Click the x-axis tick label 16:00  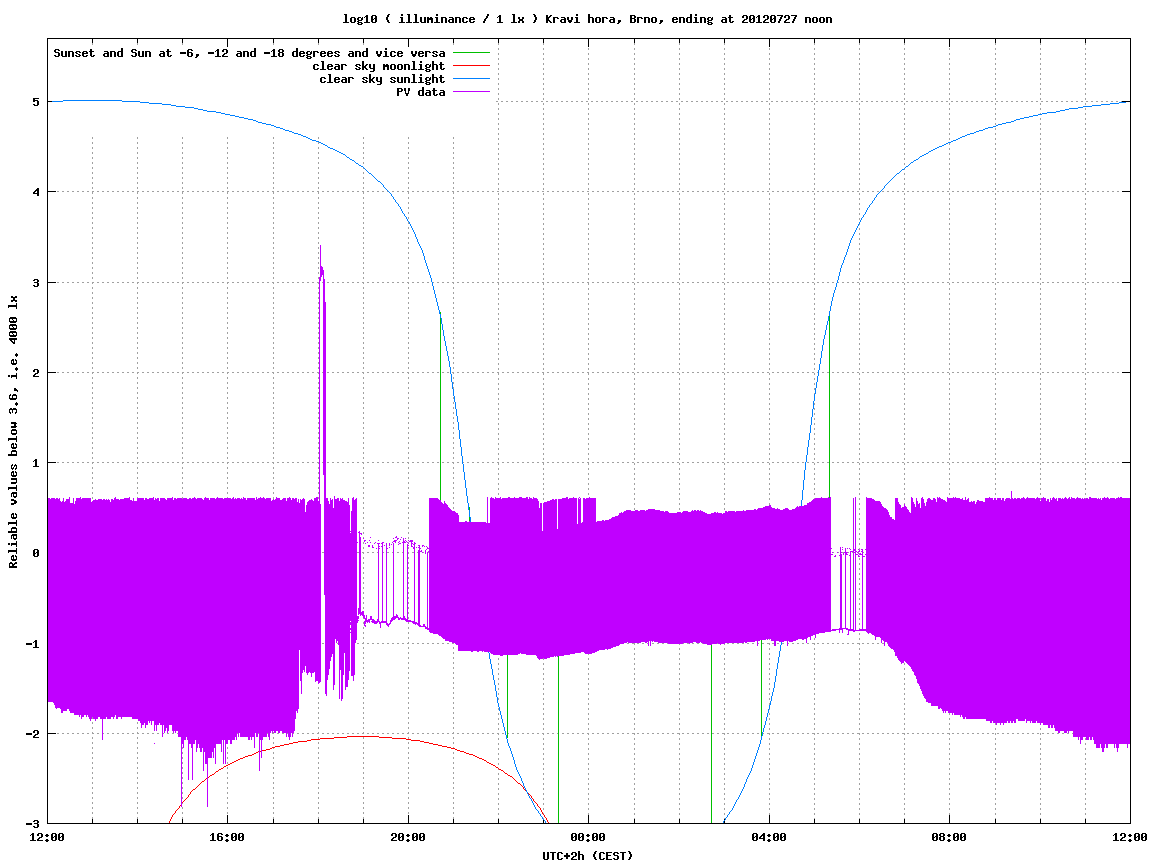[228, 837]
